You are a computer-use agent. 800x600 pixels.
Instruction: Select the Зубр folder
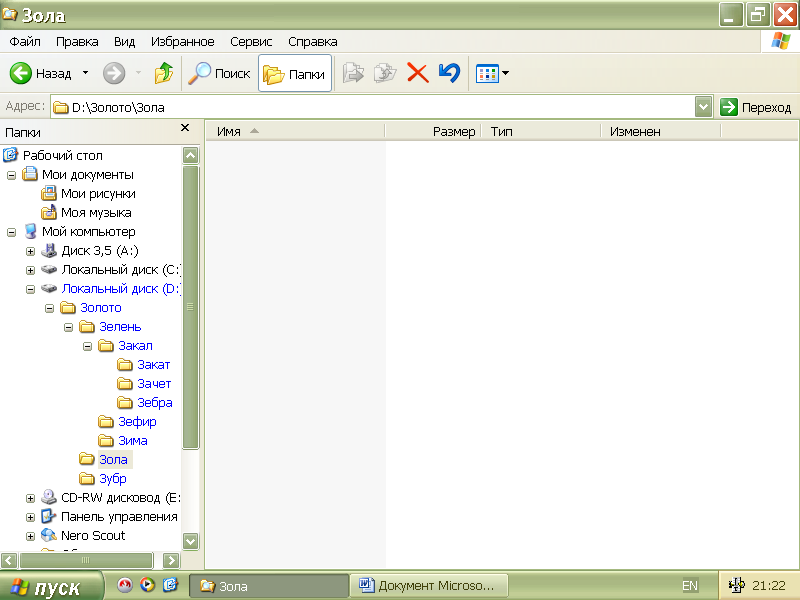(113, 479)
